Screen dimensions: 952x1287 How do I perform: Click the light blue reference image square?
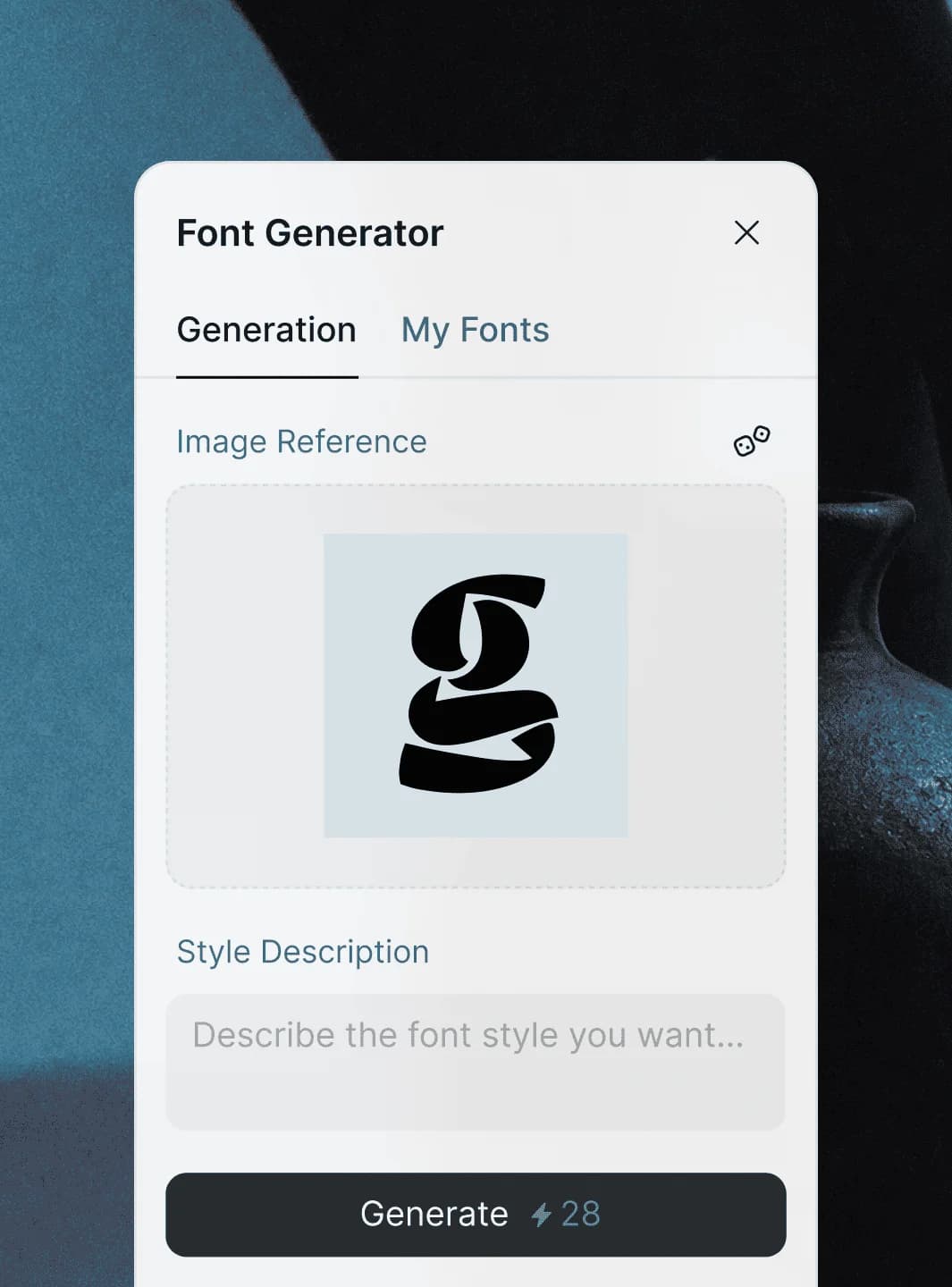tap(476, 686)
